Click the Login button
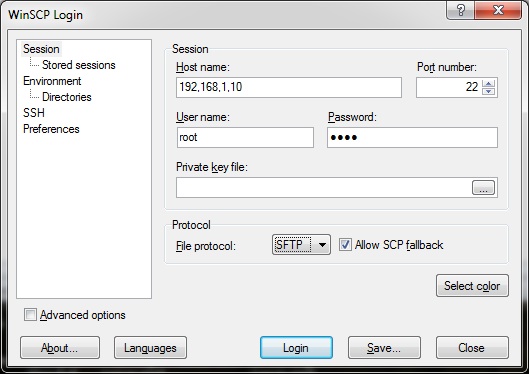 296,348
